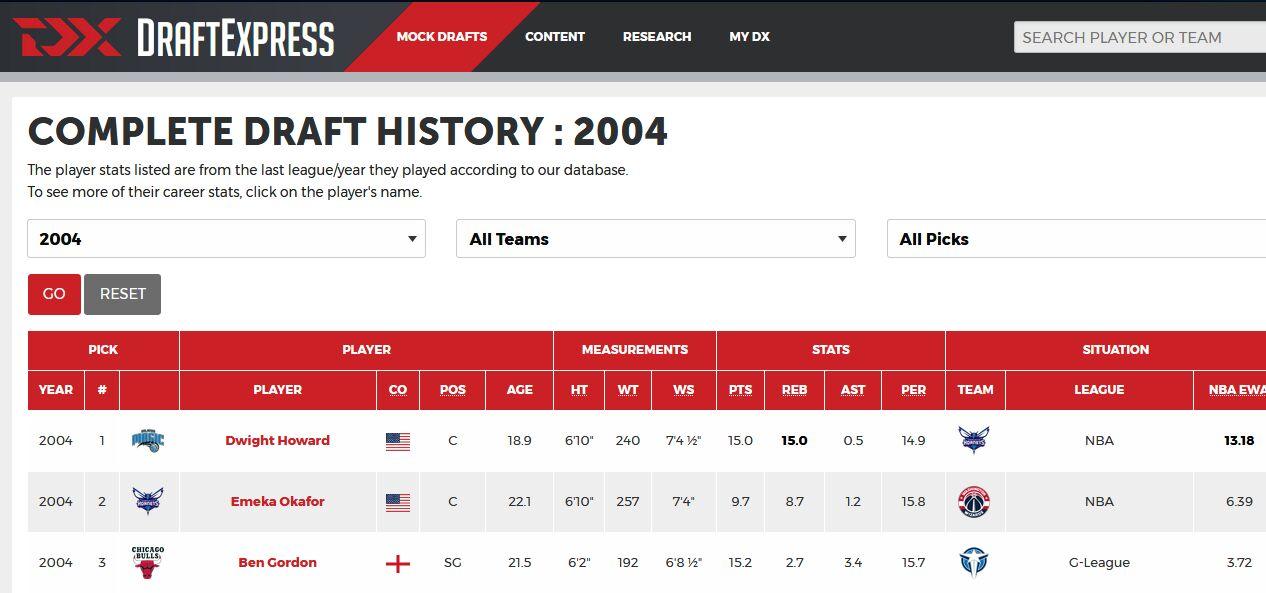Click G-League cell in Ben Gordon's row

pyautogui.click(x=1099, y=563)
